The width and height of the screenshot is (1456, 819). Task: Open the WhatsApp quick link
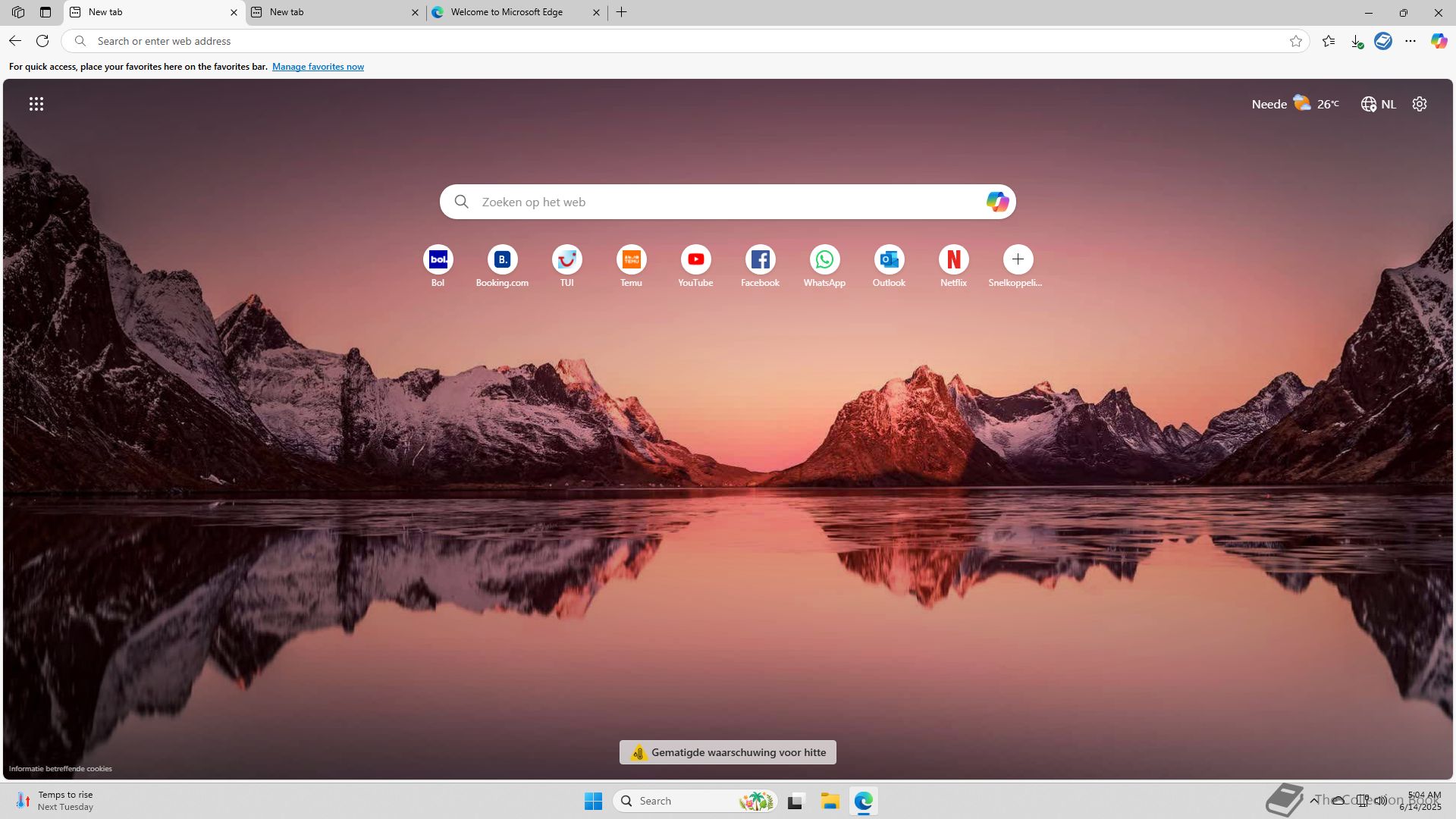pos(824,259)
